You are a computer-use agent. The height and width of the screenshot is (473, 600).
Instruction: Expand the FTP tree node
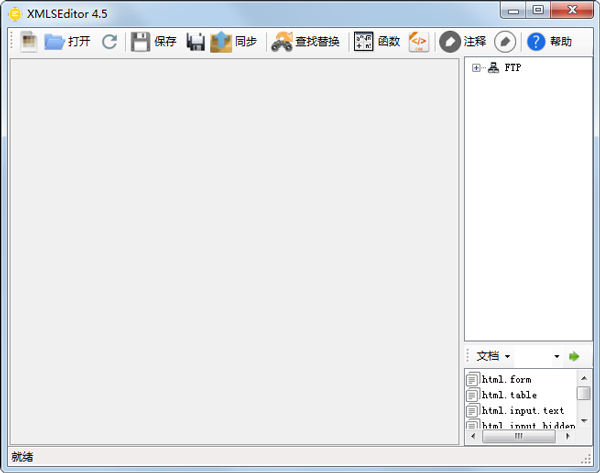(x=476, y=68)
